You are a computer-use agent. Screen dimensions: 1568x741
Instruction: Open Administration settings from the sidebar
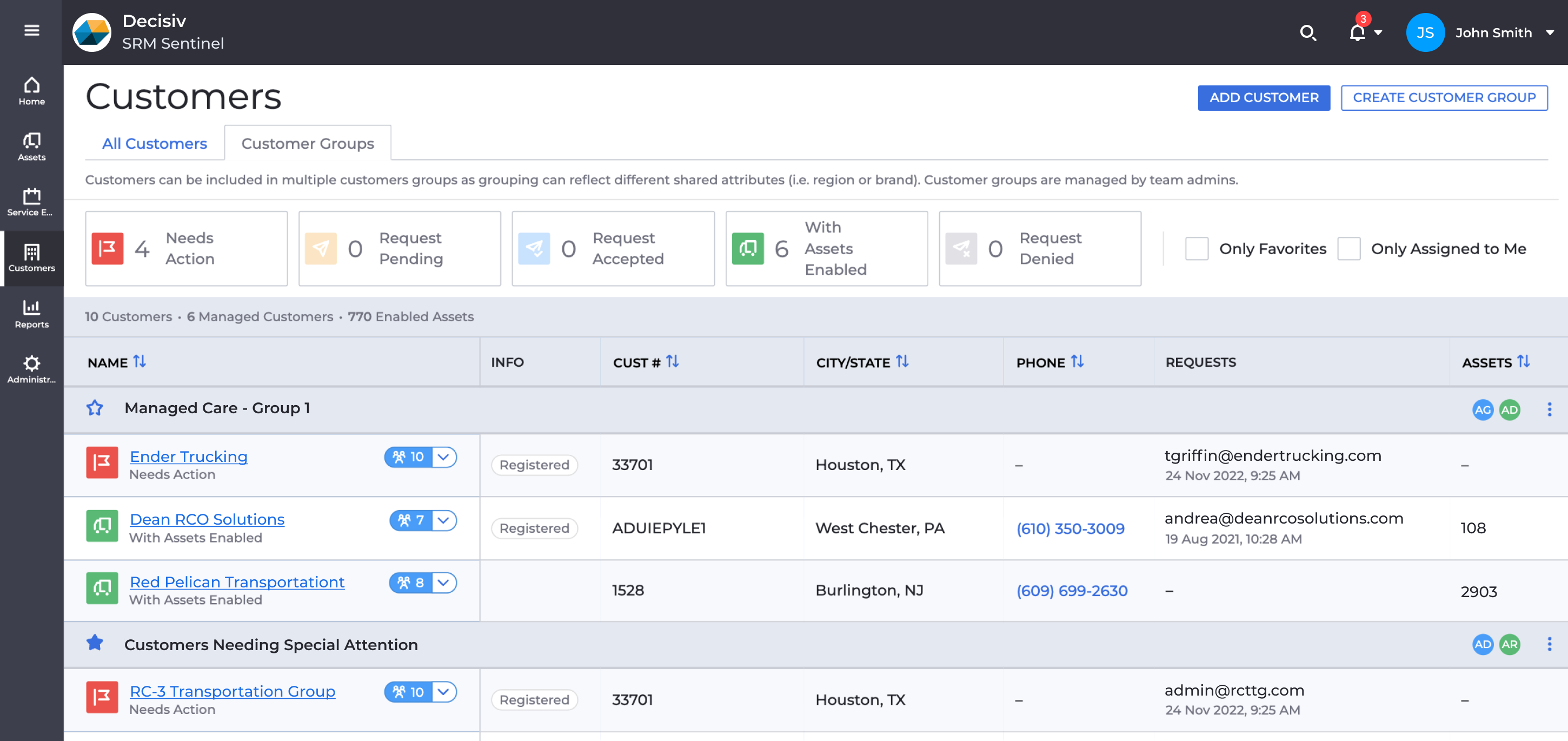[x=31, y=369]
